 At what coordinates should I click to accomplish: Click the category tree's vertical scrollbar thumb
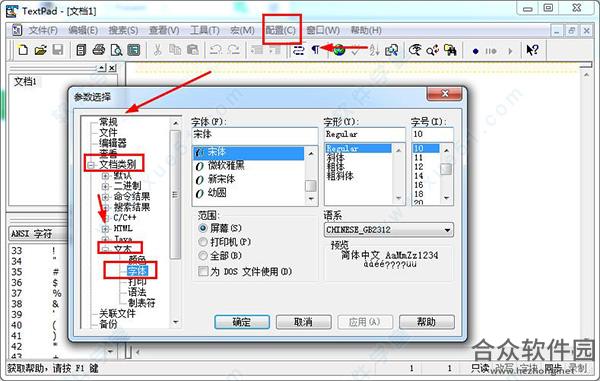point(175,195)
